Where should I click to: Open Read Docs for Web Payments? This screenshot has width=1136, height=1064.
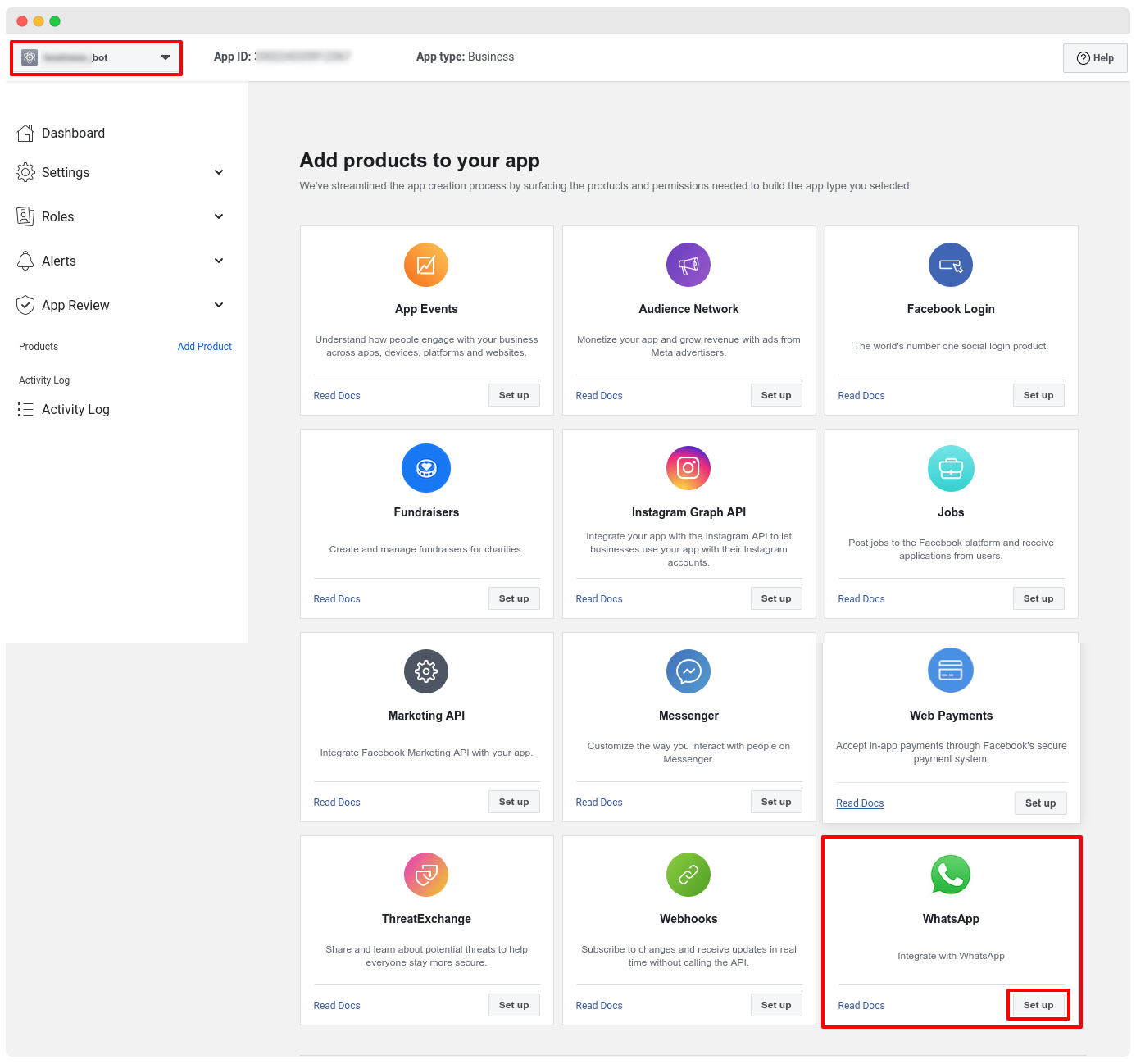point(860,803)
